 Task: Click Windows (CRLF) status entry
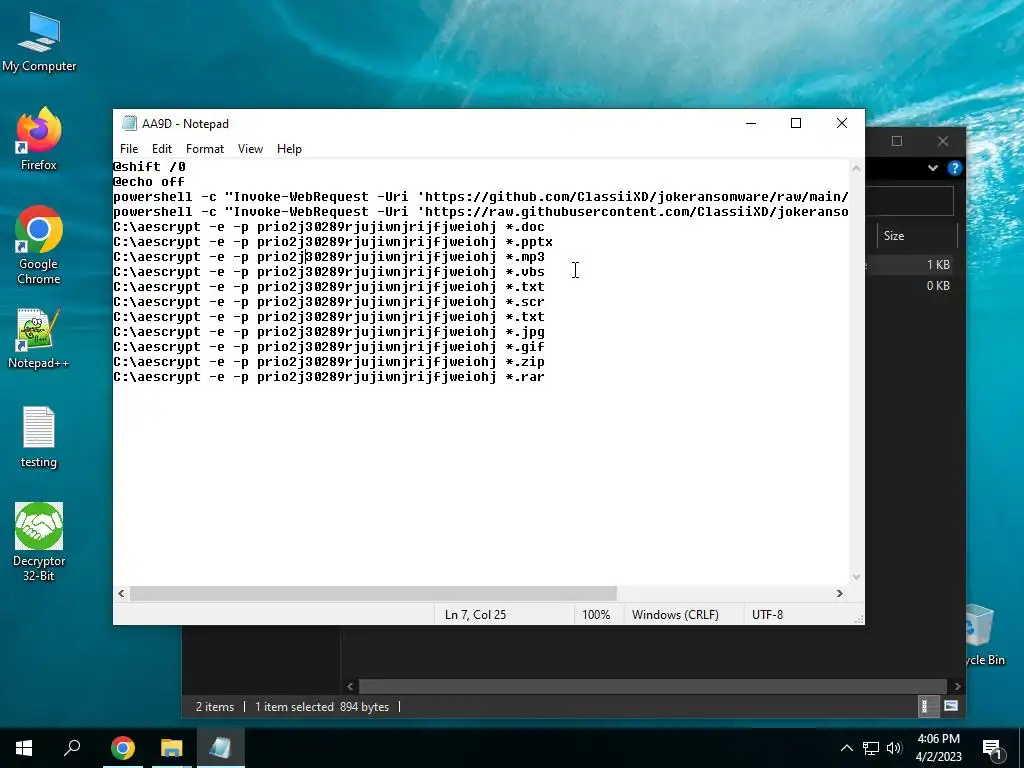tap(675, 615)
